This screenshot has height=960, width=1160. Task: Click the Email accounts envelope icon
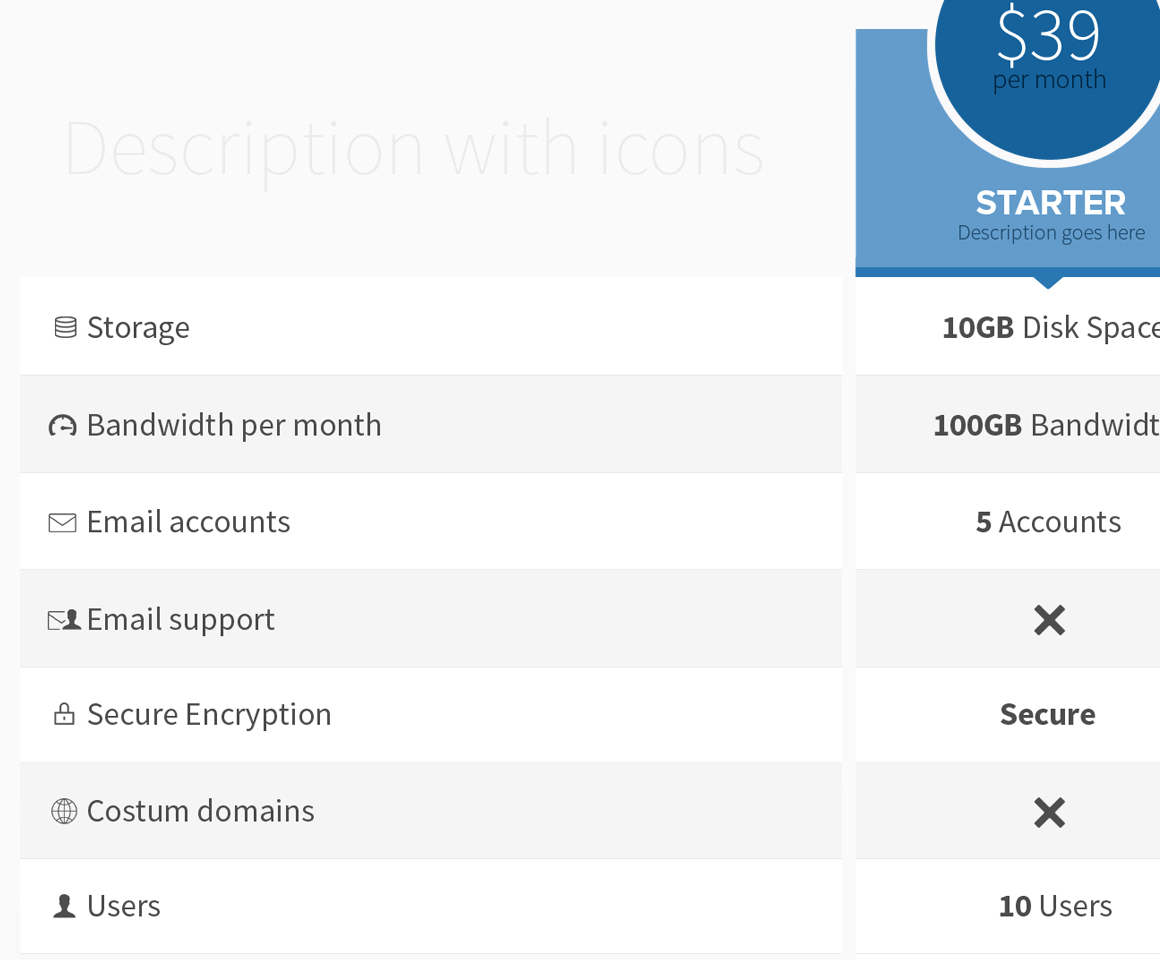62,523
